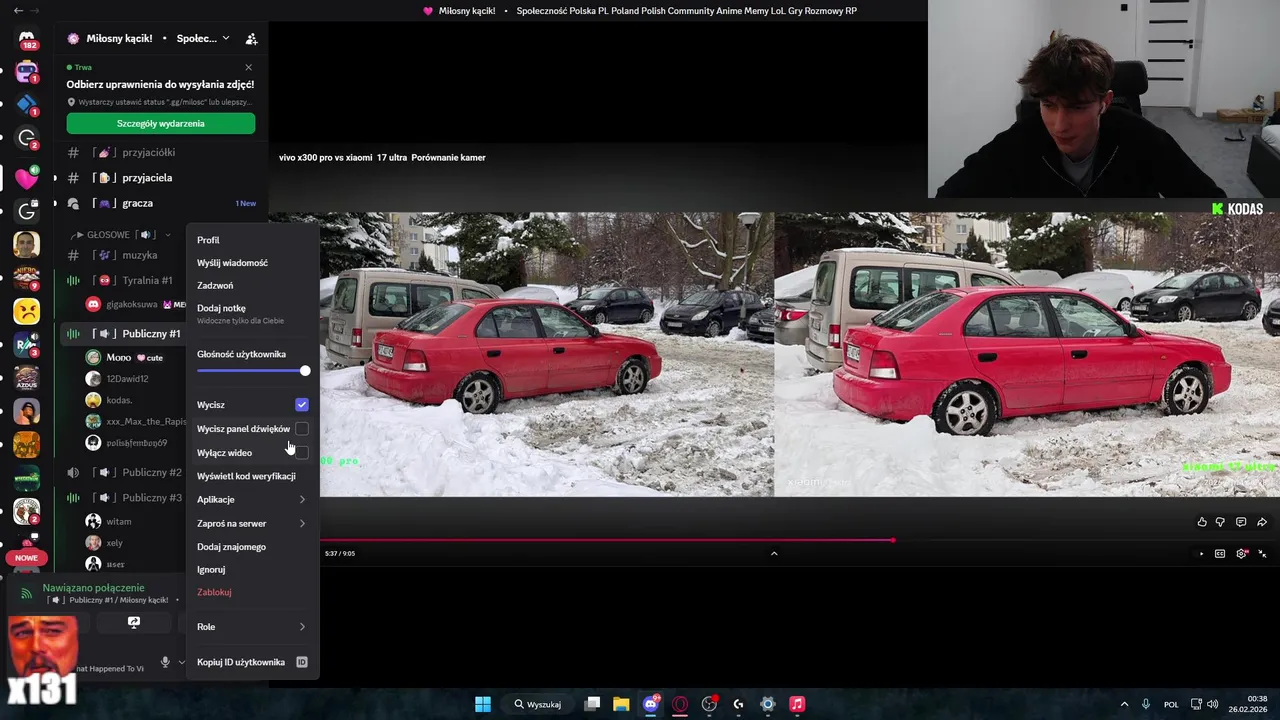The height and width of the screenshot is (720, 1280).
Task: Click the volume icon in system tray
Action: tap(1211, 704)
